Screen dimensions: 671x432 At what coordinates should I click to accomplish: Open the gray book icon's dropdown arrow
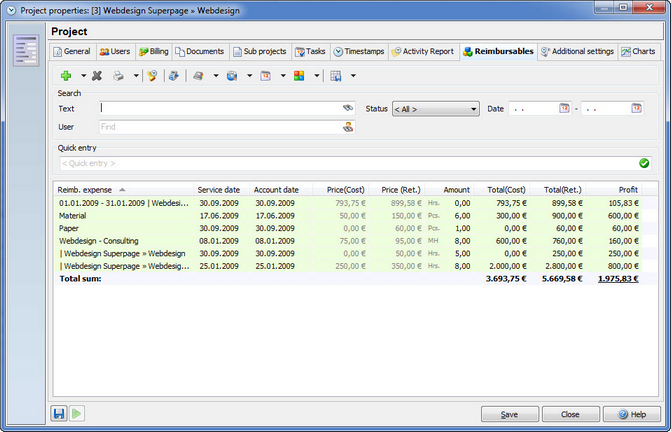pos(216,76)
